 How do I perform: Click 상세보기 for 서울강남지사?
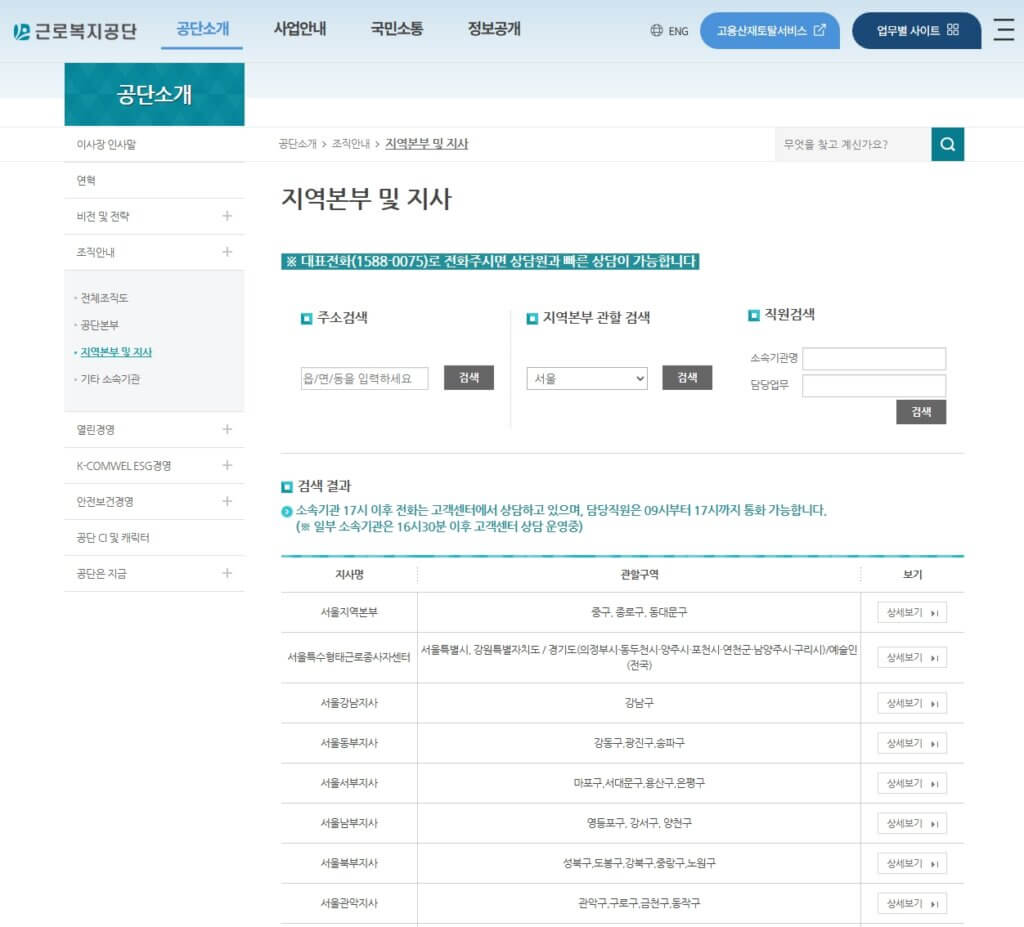(x=911, y=703)
